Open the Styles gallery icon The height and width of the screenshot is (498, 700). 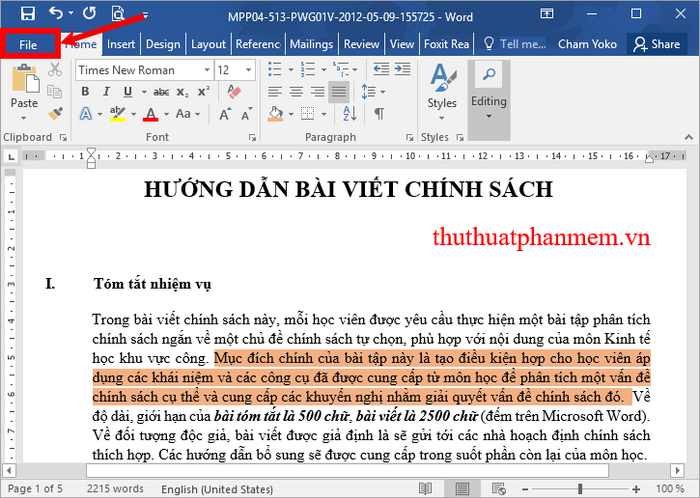442,80
